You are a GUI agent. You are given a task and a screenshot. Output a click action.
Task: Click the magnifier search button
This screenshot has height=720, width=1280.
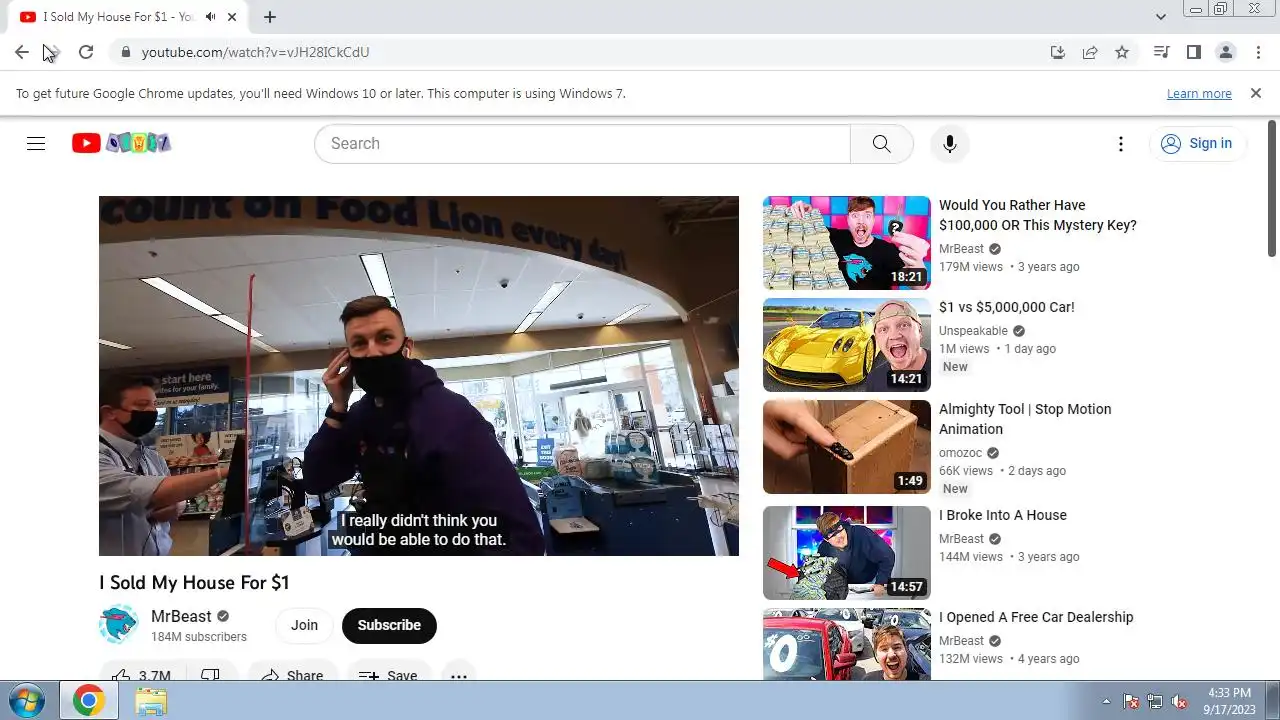[x=881, y=143]
